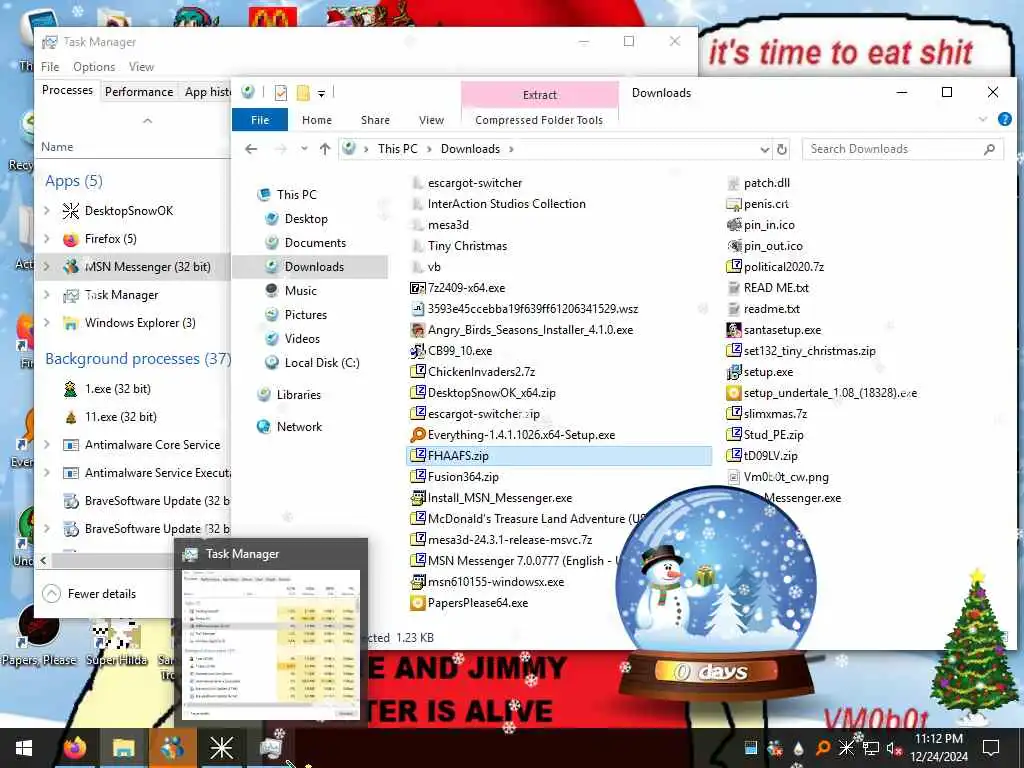Click the muted volume tray icon
Viewport: 1024px width, 768px height.
(893, 748)
